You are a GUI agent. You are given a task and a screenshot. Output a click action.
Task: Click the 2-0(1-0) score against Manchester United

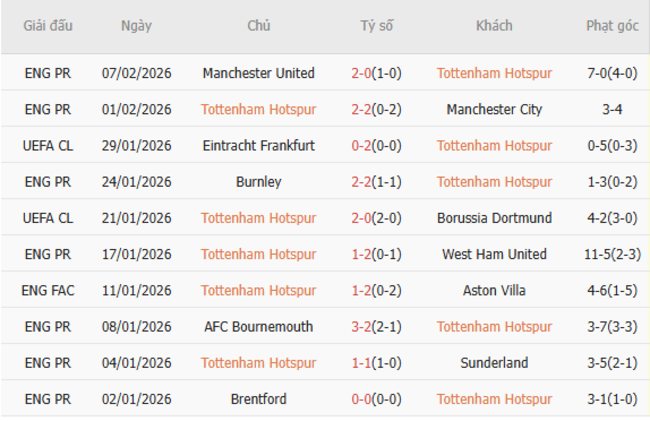(376, 73)
